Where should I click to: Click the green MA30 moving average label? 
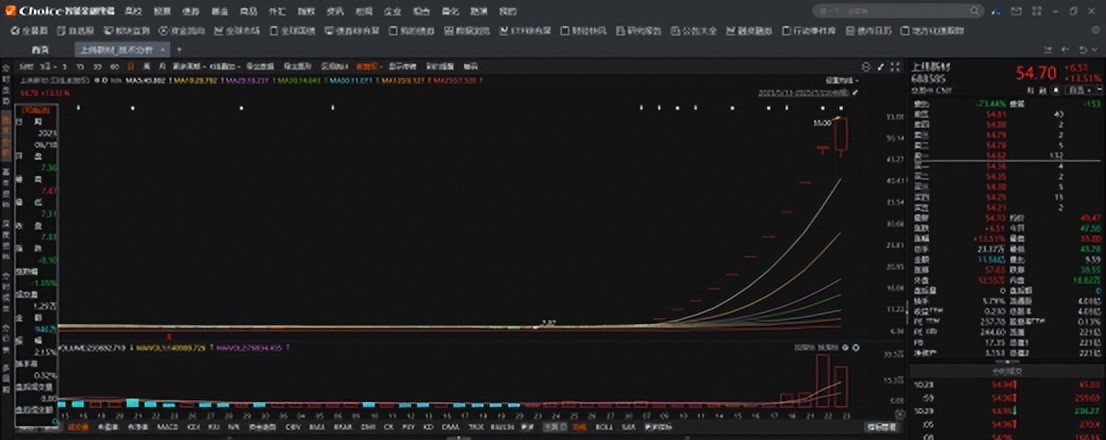pos(299,80)
